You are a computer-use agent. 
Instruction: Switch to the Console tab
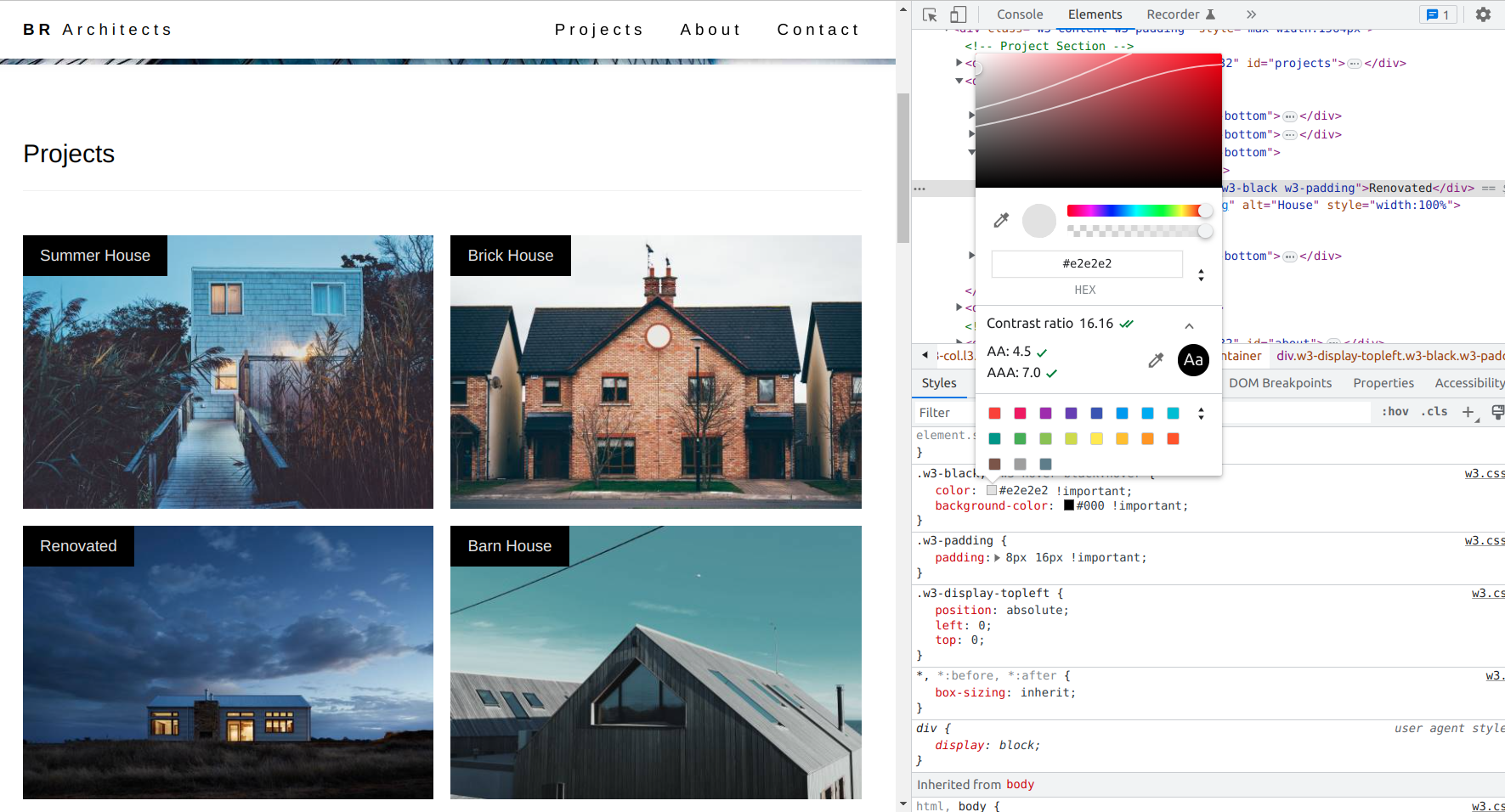(1019, 14)
